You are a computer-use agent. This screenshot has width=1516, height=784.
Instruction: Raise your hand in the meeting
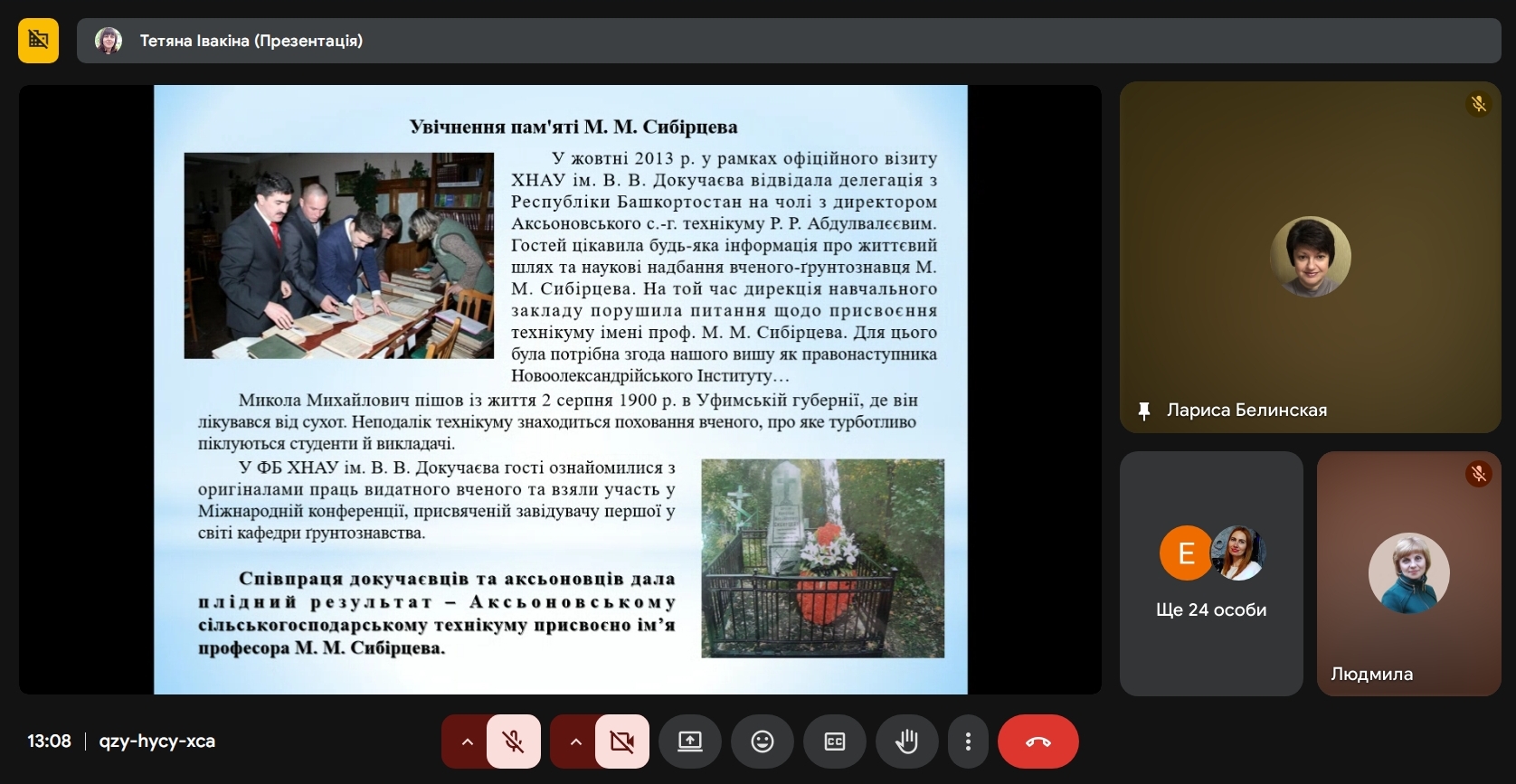click(x=906, y=741)
